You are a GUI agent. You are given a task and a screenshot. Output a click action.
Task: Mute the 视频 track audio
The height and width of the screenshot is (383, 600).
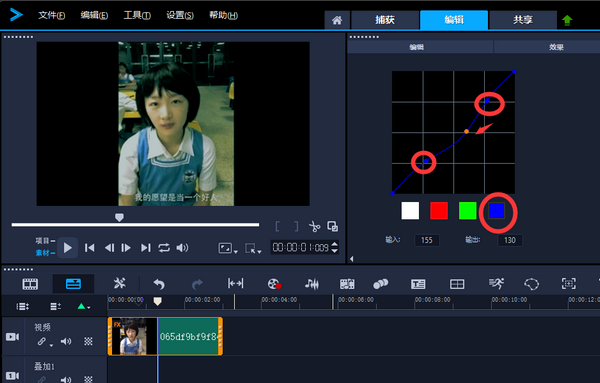[66, 341]
